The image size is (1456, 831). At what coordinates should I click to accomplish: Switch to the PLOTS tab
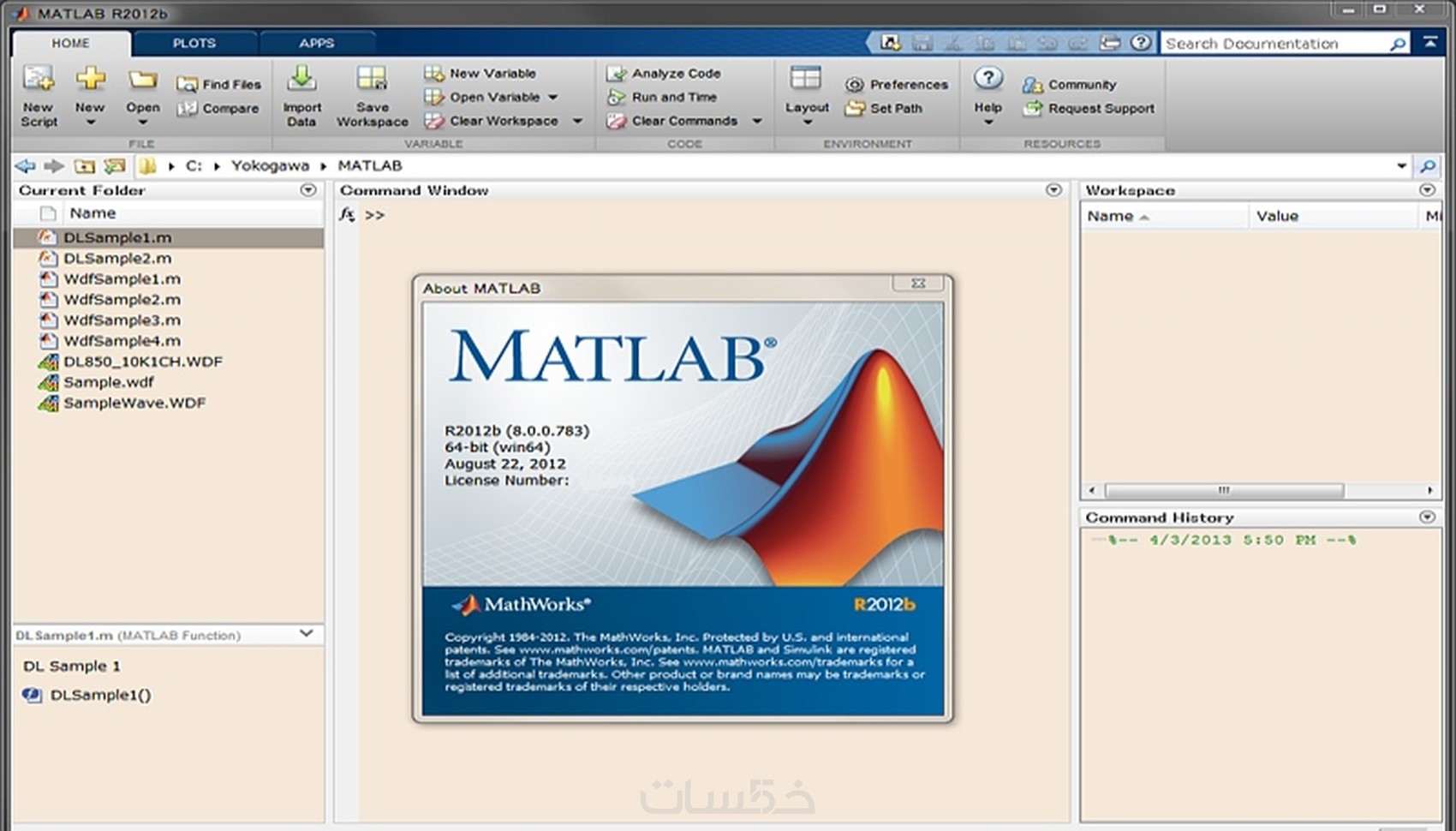pos(194,43)
